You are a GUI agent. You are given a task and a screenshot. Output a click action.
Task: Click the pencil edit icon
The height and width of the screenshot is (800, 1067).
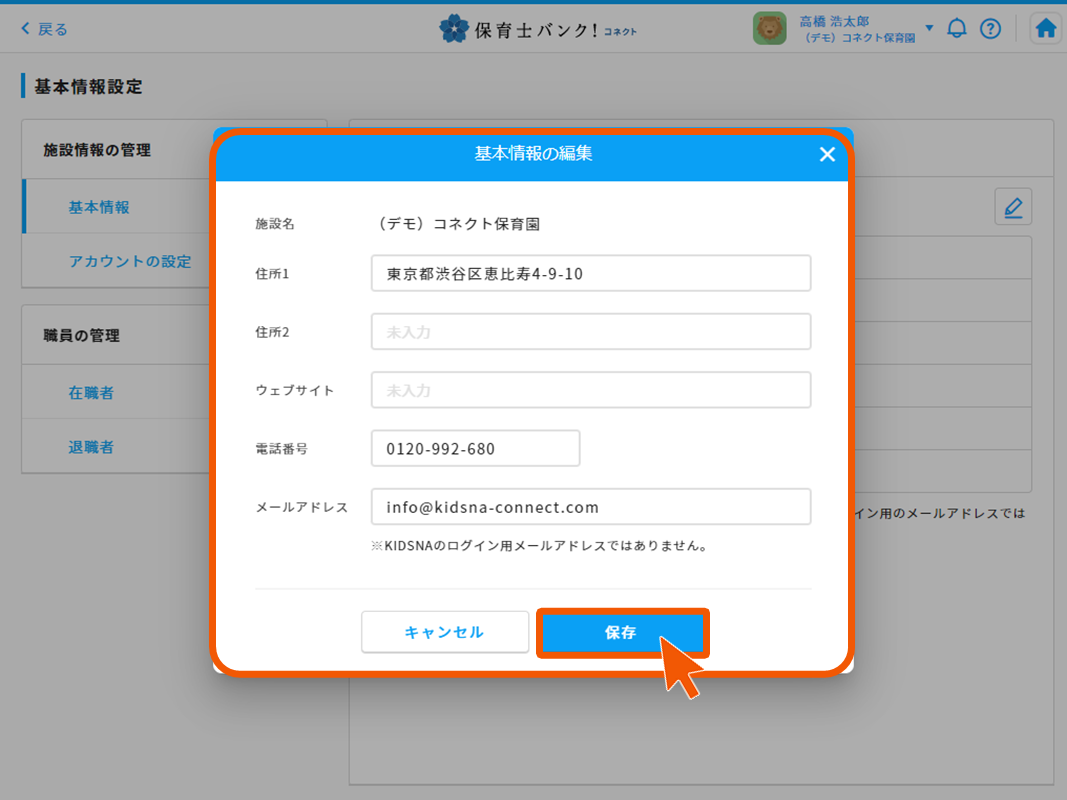click(1013, 207)
